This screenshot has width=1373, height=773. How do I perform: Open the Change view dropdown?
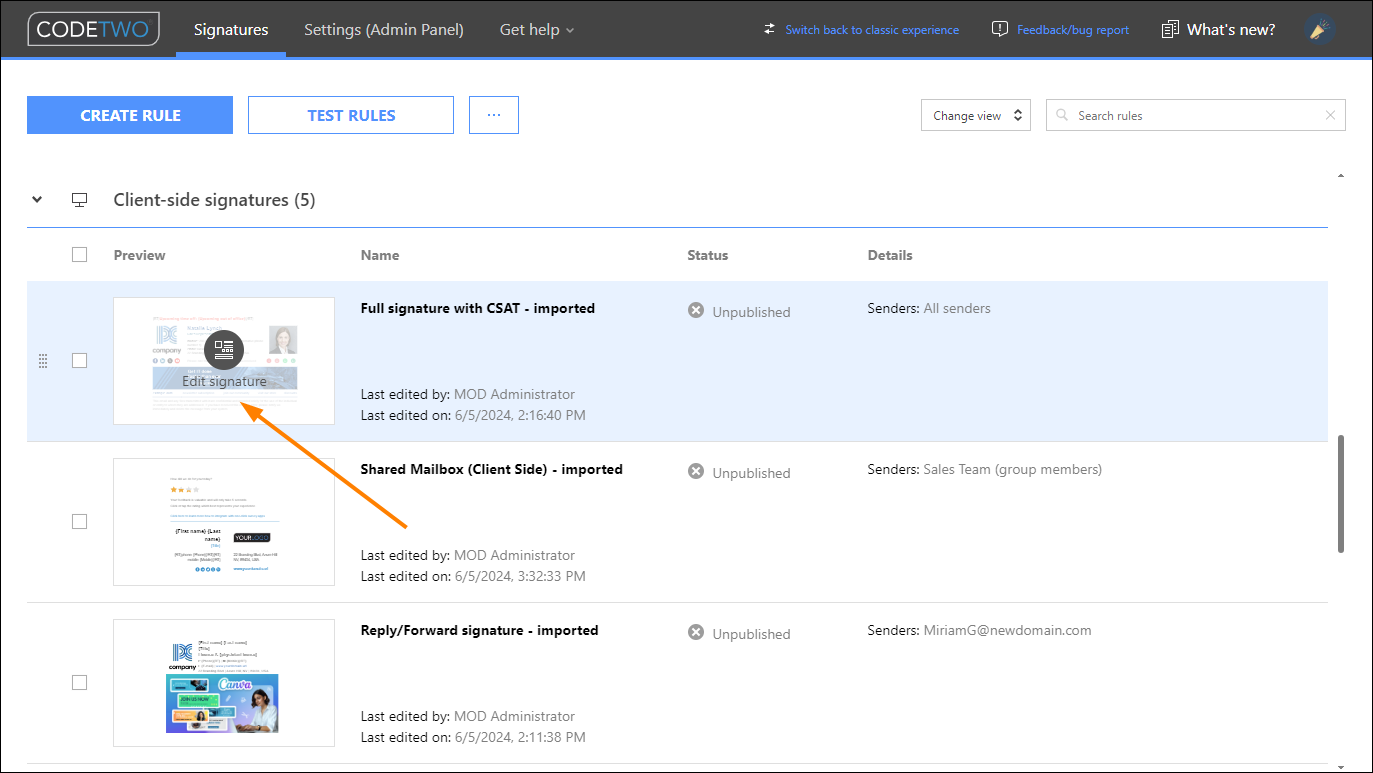tap(976, 115)
